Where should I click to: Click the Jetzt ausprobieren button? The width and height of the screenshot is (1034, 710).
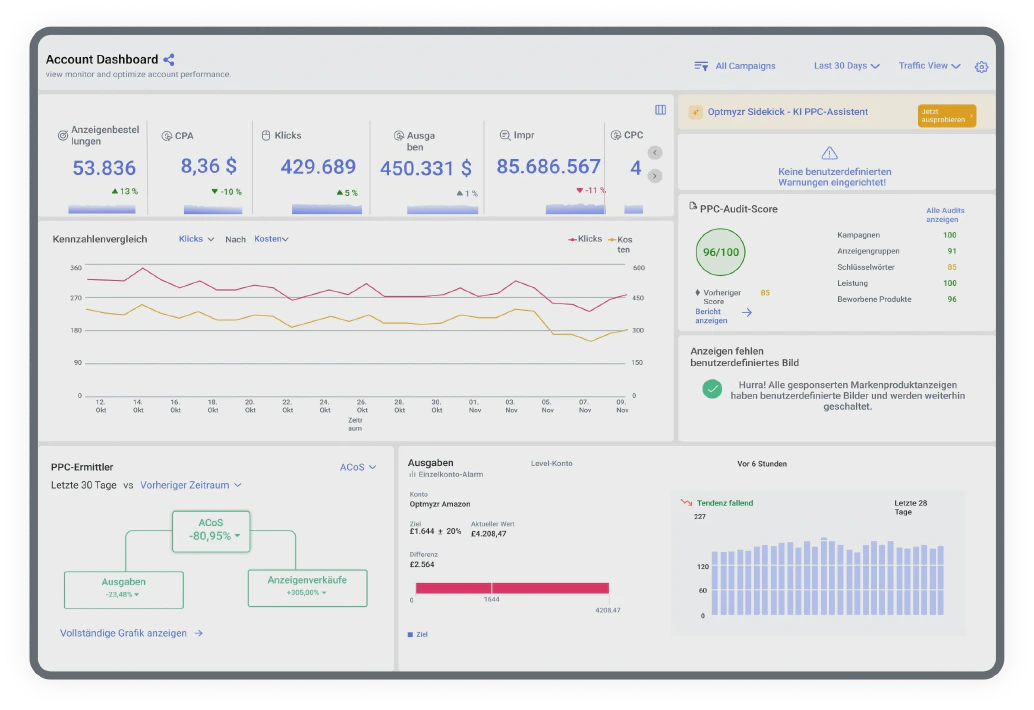946,115
